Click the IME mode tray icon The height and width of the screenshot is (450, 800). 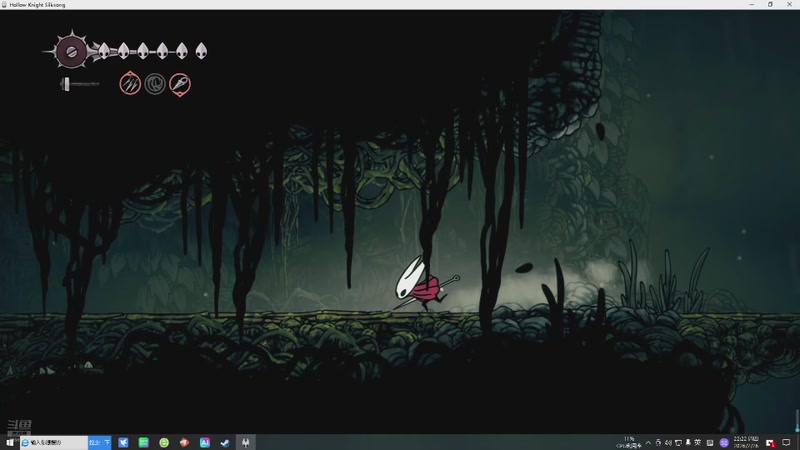coord(710,443)
